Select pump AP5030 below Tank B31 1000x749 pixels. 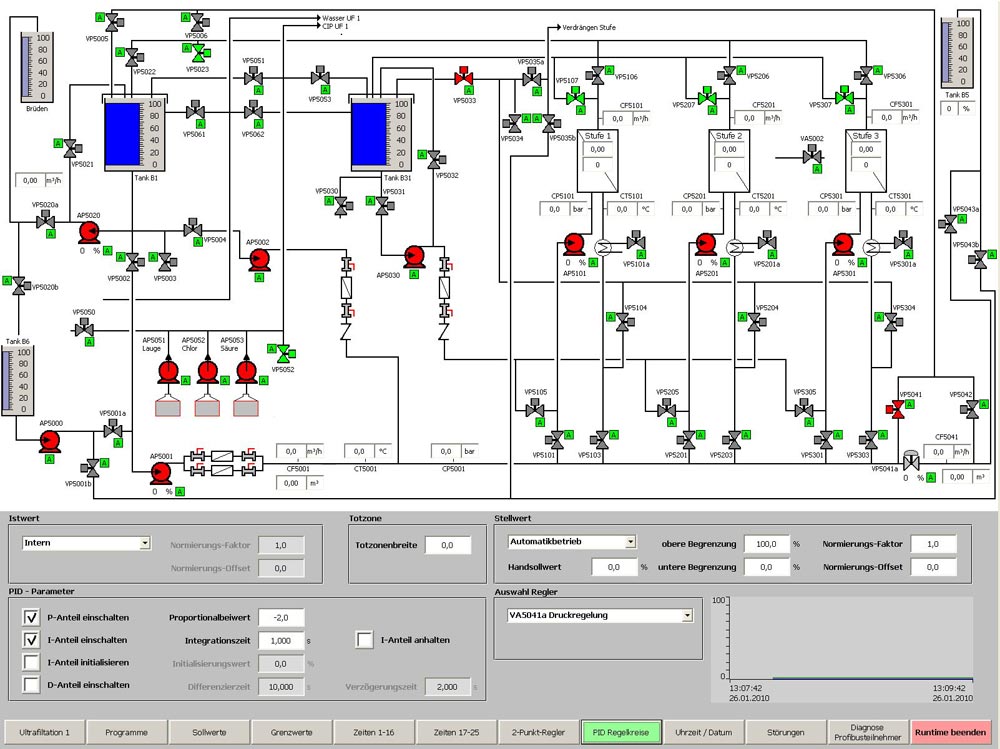pyautogui.click(x=415, y=257)
